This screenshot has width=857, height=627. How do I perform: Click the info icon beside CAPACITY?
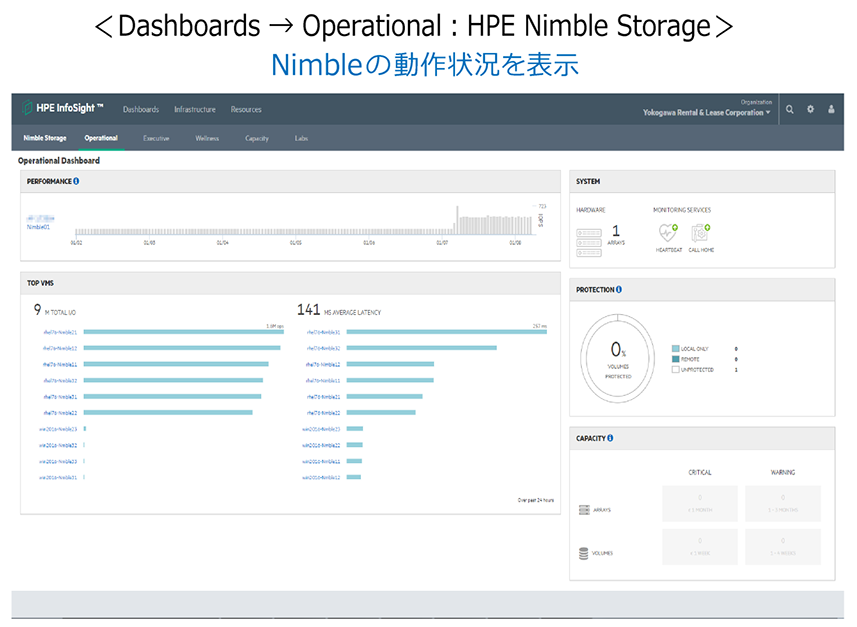610,438
